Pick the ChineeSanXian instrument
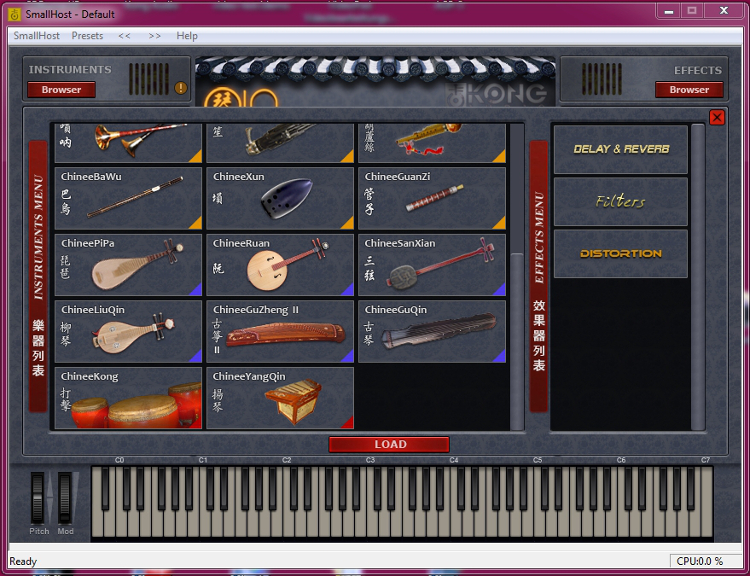This screenshot has height=576, width=750. point(432,265)
